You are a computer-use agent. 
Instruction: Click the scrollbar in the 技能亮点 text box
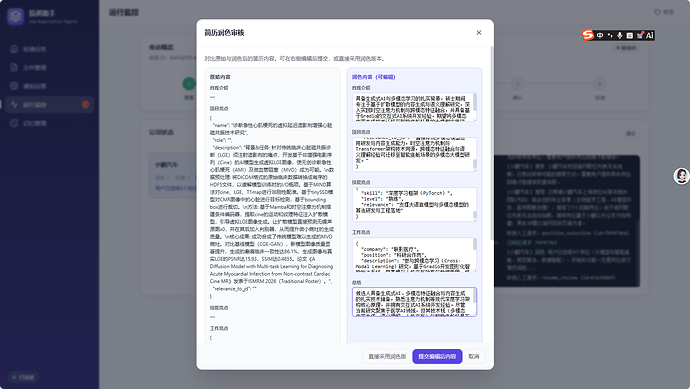(x=475, y=215)
